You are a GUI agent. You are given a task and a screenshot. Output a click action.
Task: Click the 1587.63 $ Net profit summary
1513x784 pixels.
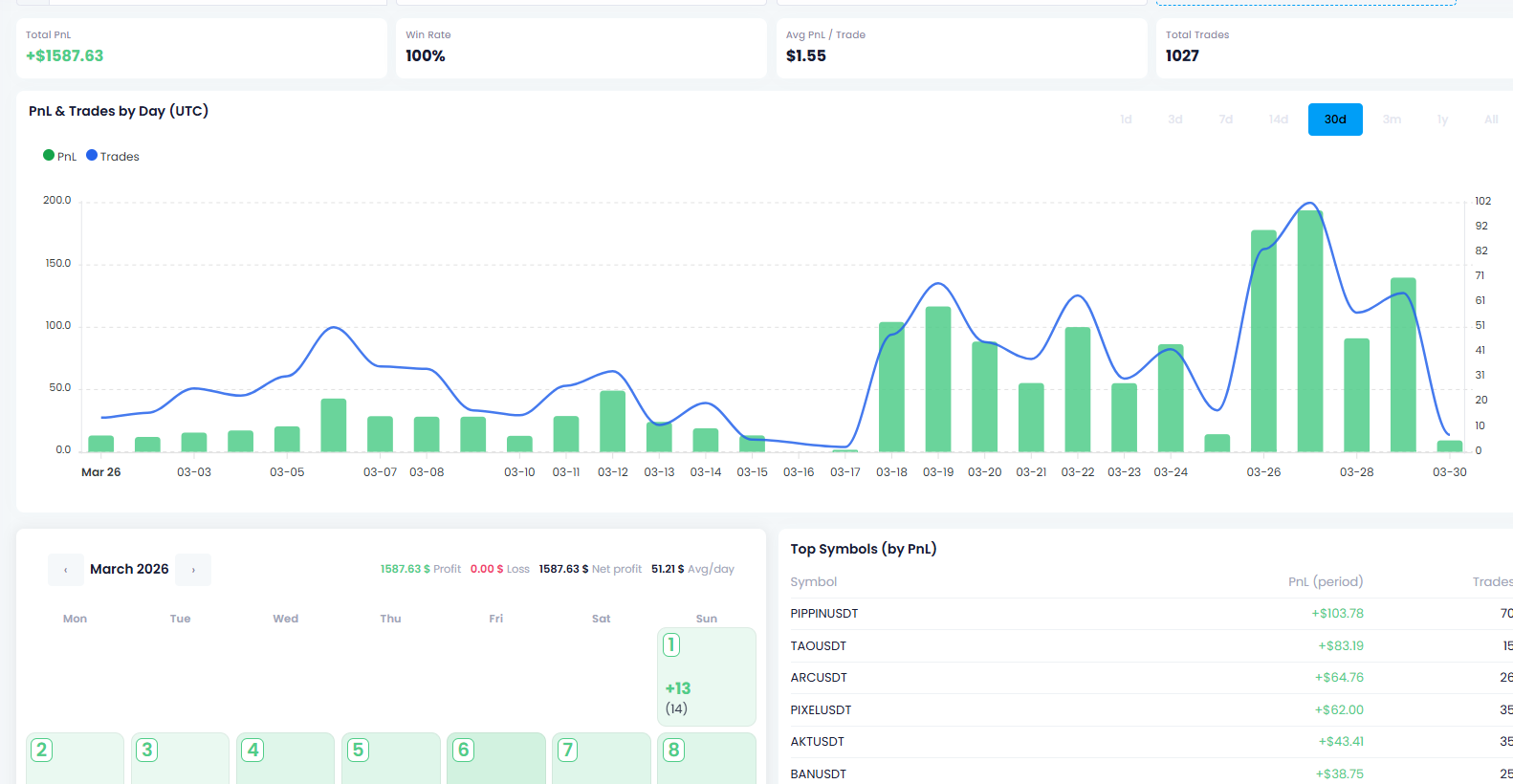pyautogui.click(x=590, y=569)
